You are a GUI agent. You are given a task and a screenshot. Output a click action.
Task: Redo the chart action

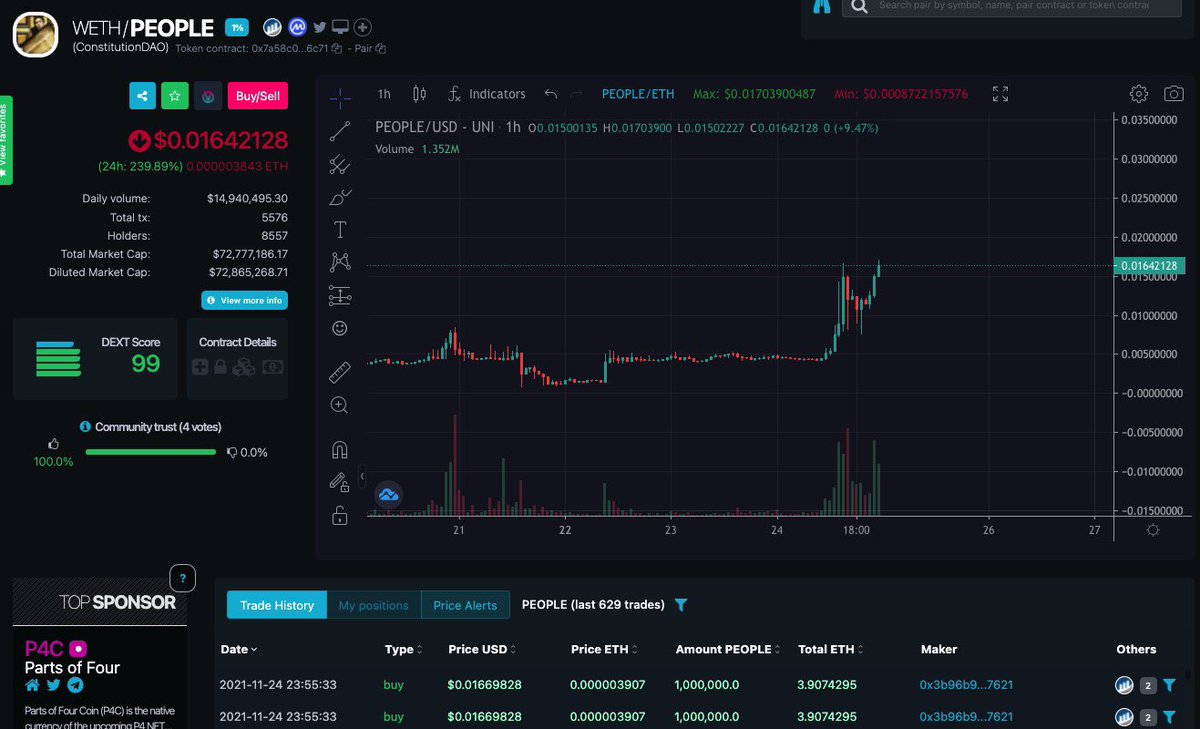pos(576,94)
